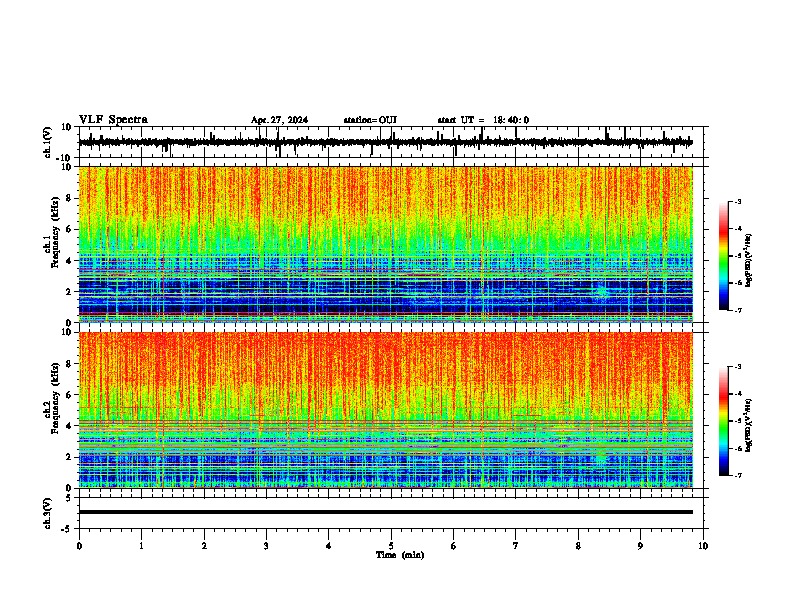Click the ch.1 "Frequency (kHz)" axis label

(56, 232)
